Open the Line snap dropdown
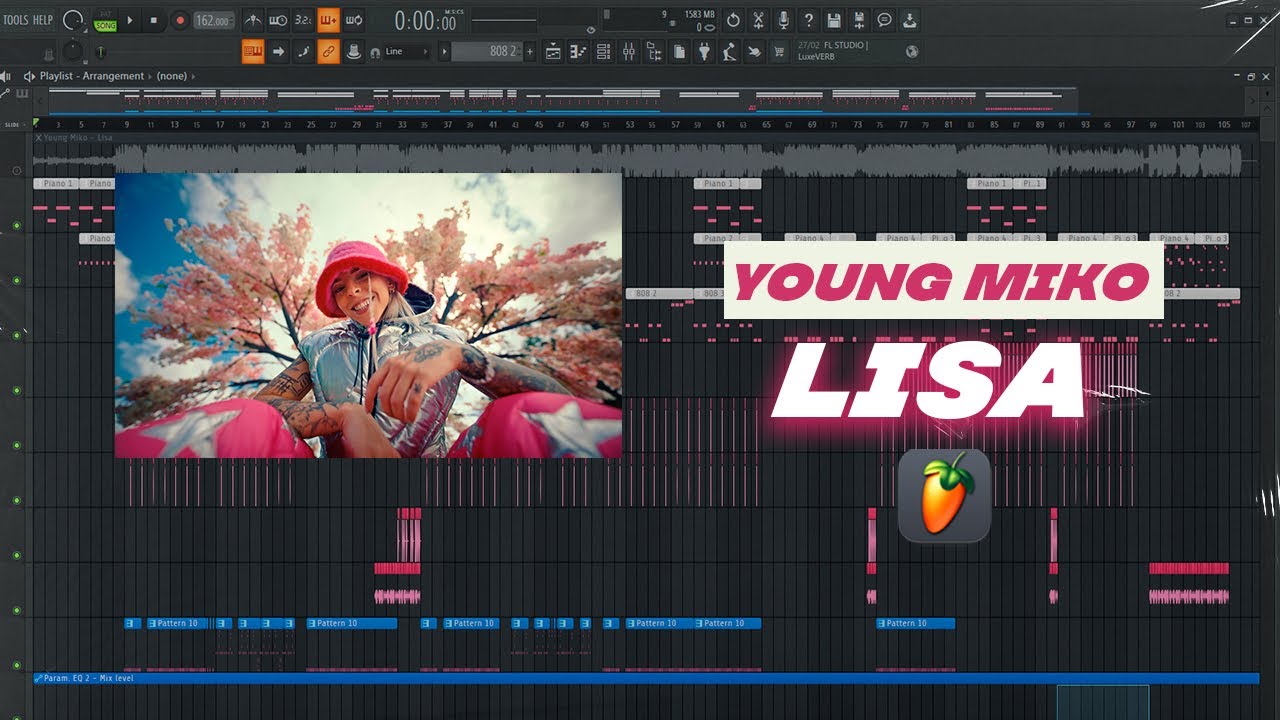 click(x=406, y=52)
